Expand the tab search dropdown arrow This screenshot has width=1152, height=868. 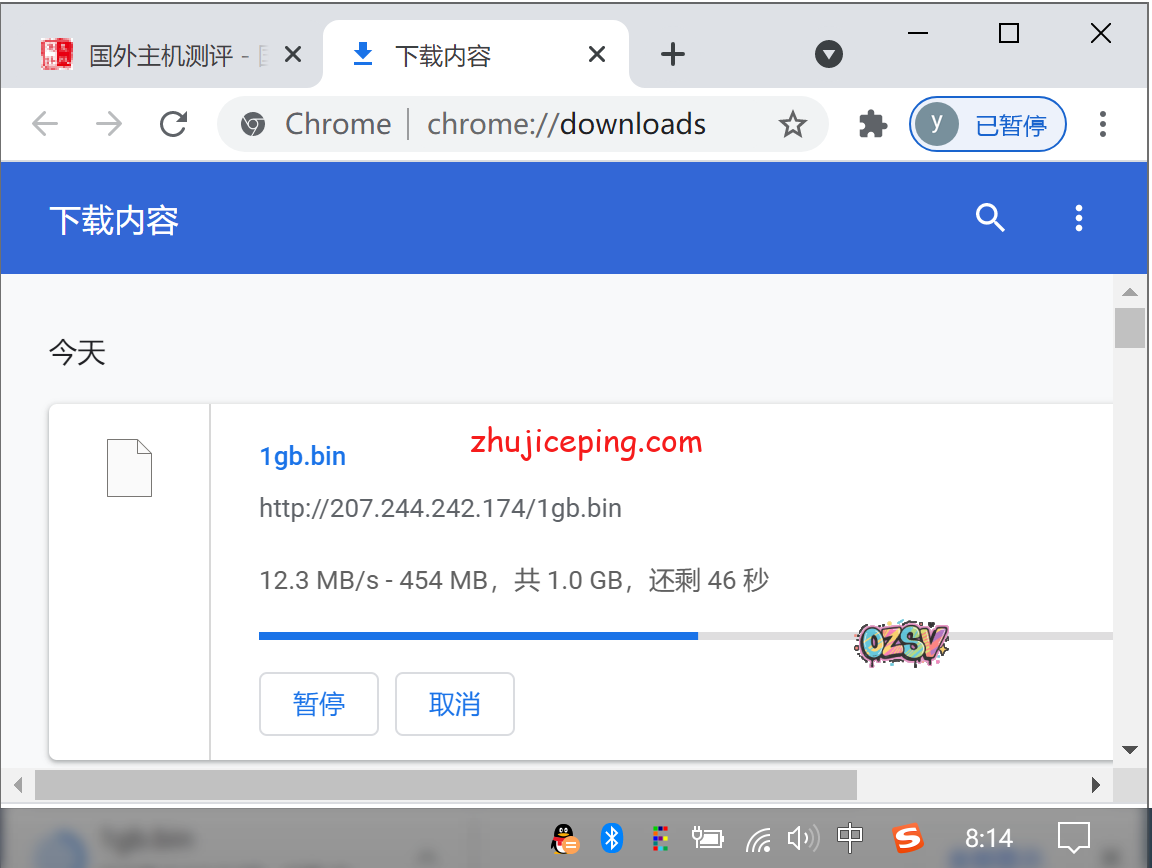[829, 55]
